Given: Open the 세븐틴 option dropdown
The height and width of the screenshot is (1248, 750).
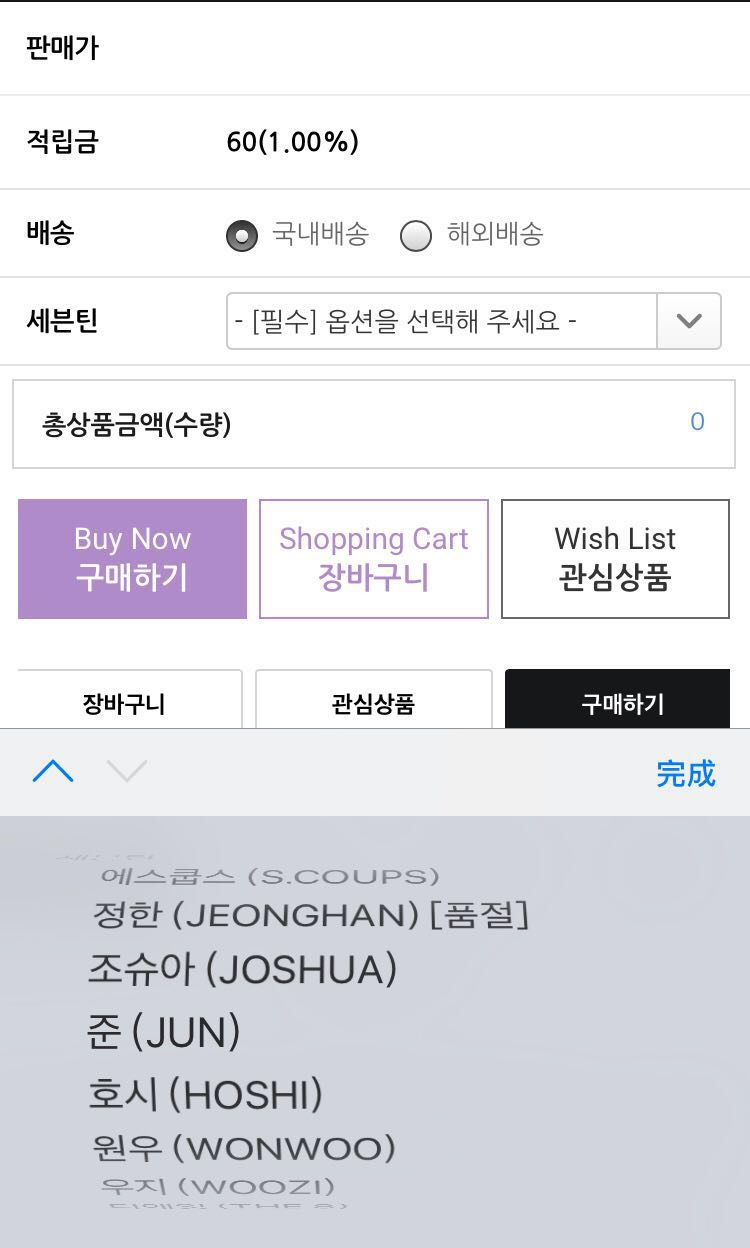Looking at the screenshot, I should [442, 321].
